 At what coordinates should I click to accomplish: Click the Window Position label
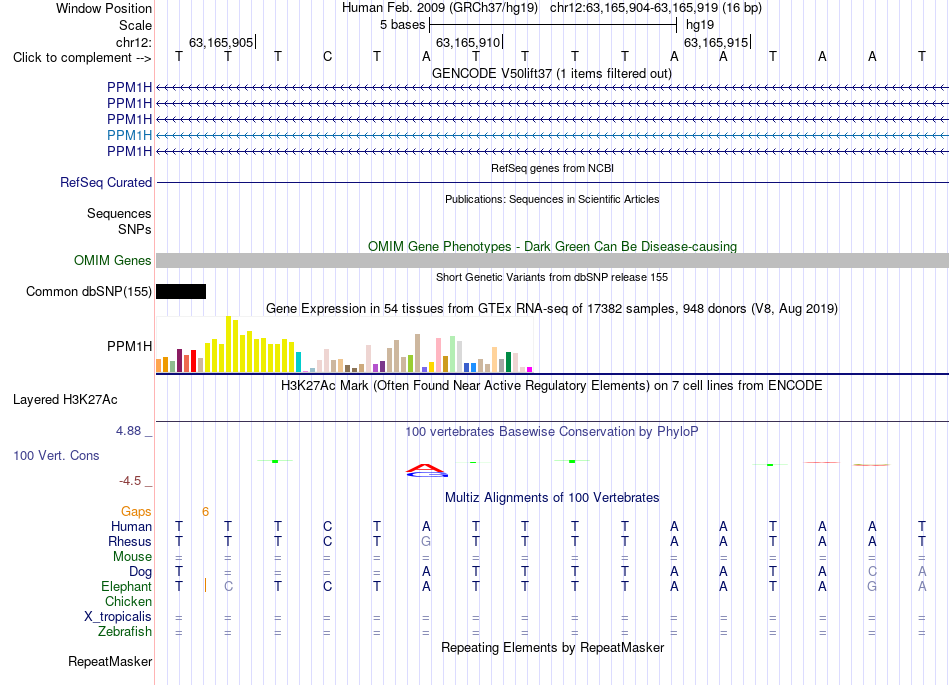point(104,8)
